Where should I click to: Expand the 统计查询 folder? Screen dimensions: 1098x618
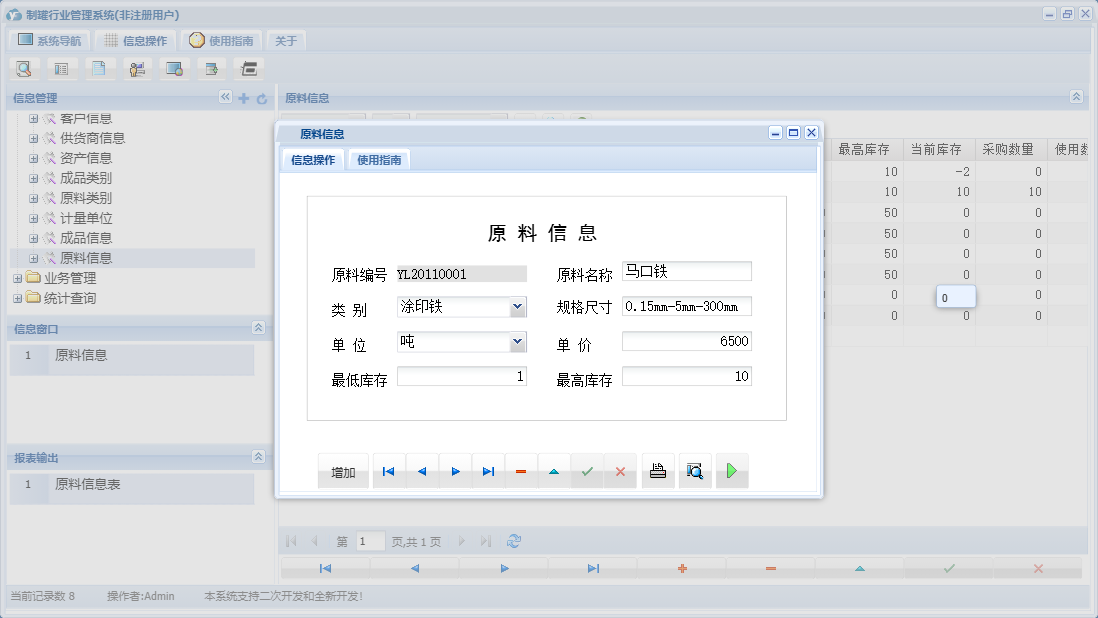(x=18, y=299)
